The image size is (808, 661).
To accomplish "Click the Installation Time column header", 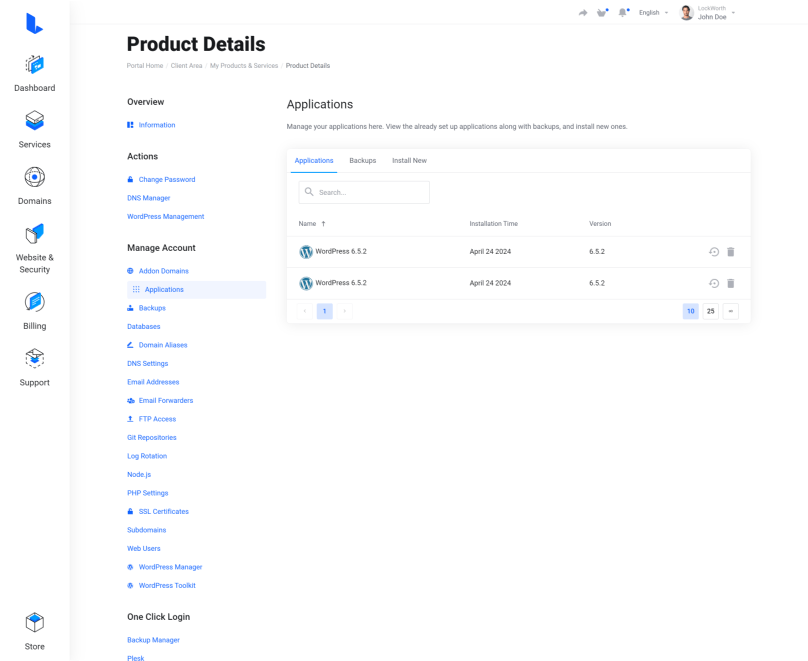I will click(494, 224).
